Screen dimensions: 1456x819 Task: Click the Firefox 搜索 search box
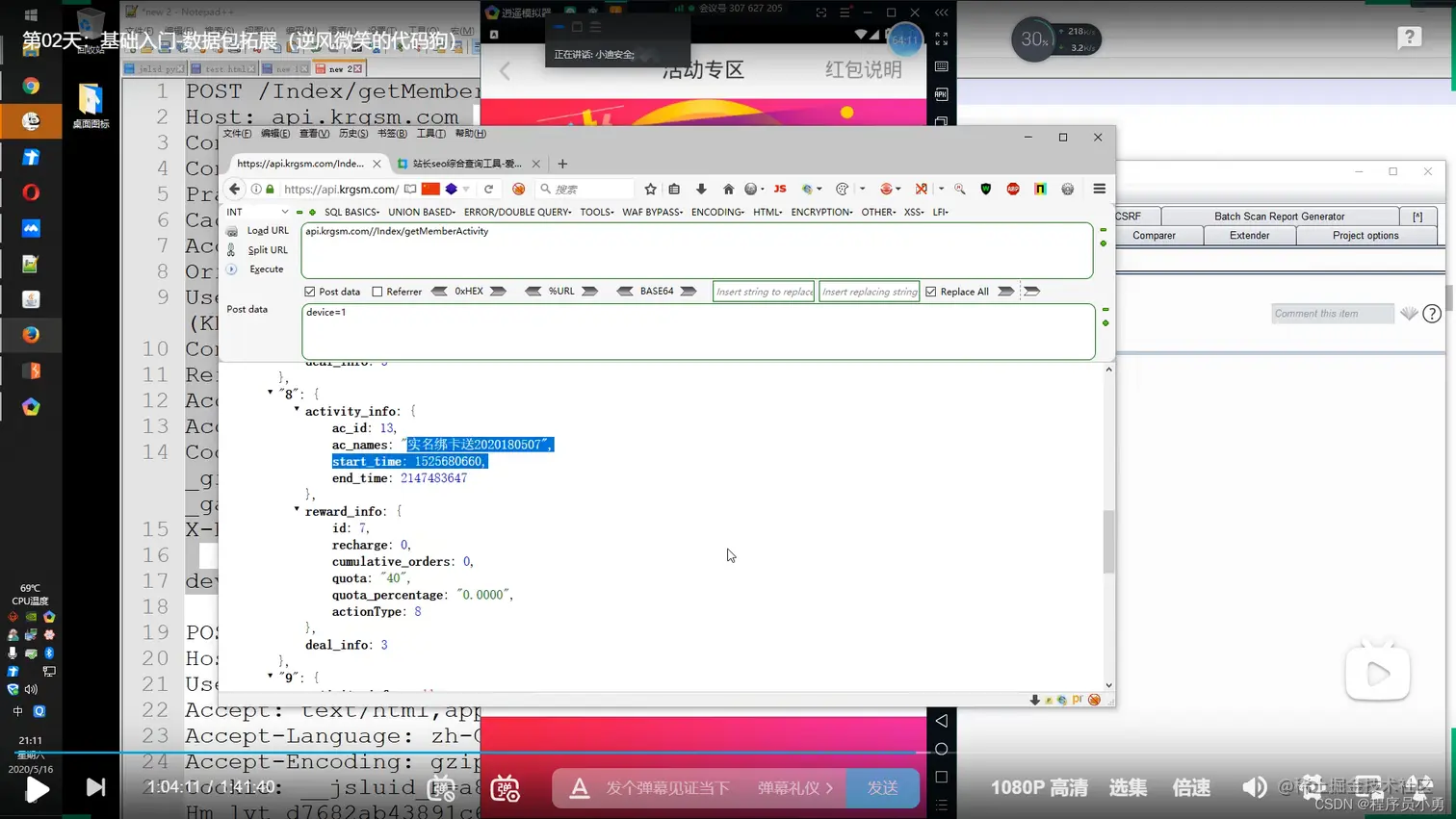click(x=585, y=189)
